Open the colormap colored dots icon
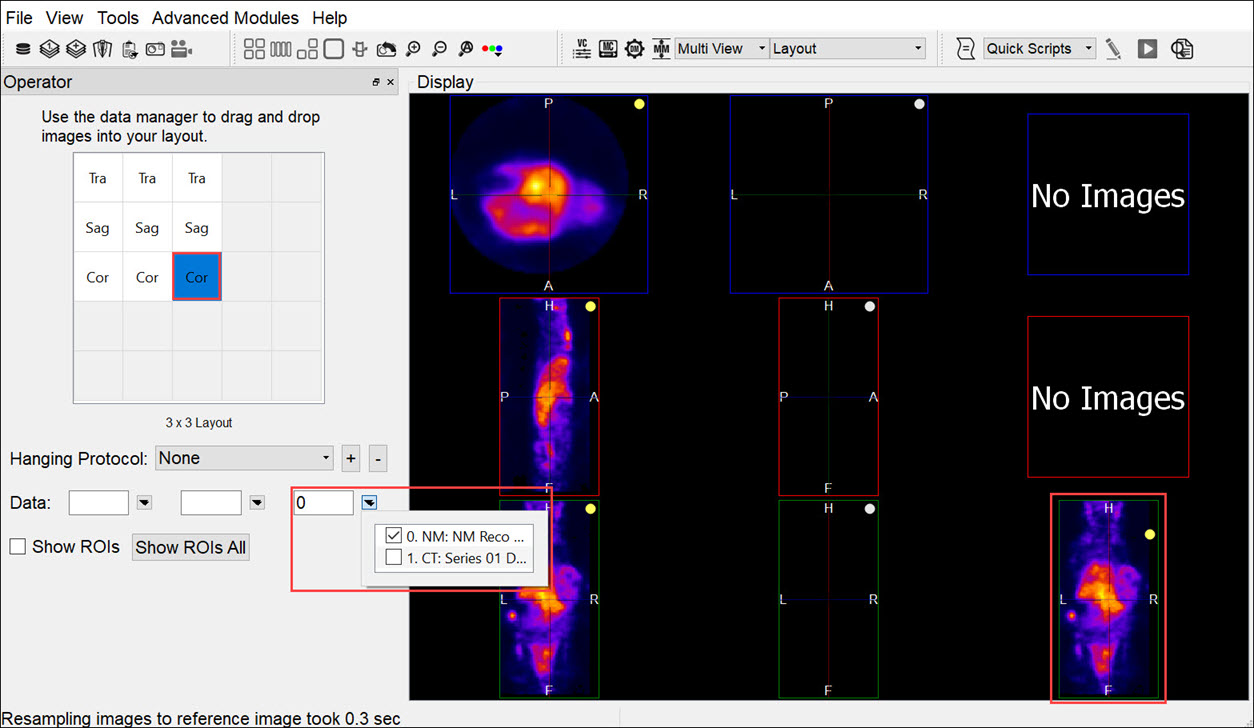 point(490,48)
